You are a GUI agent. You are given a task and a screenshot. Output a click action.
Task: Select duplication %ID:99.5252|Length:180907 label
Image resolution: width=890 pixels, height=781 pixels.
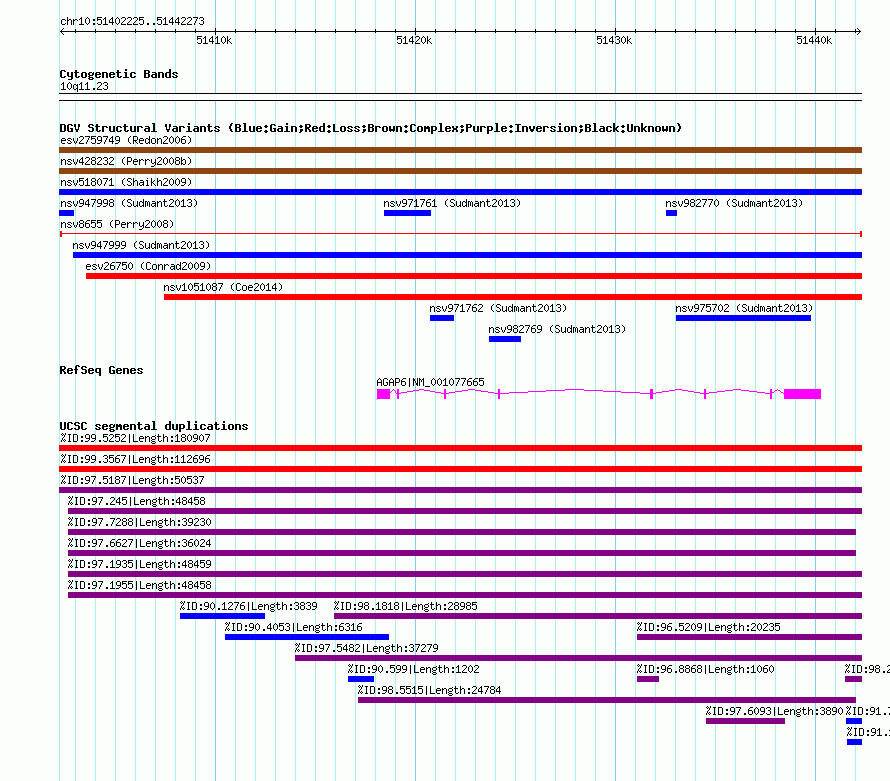coord(135,438)
